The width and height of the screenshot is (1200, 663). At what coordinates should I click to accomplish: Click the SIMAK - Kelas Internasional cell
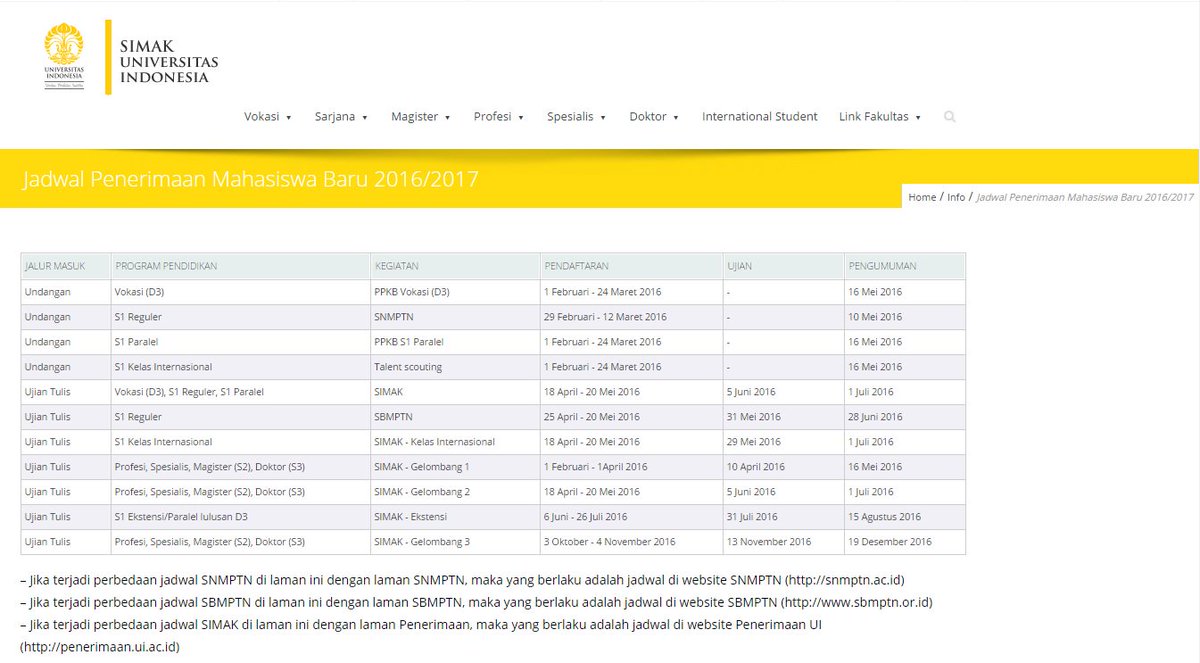coord(455,442)
